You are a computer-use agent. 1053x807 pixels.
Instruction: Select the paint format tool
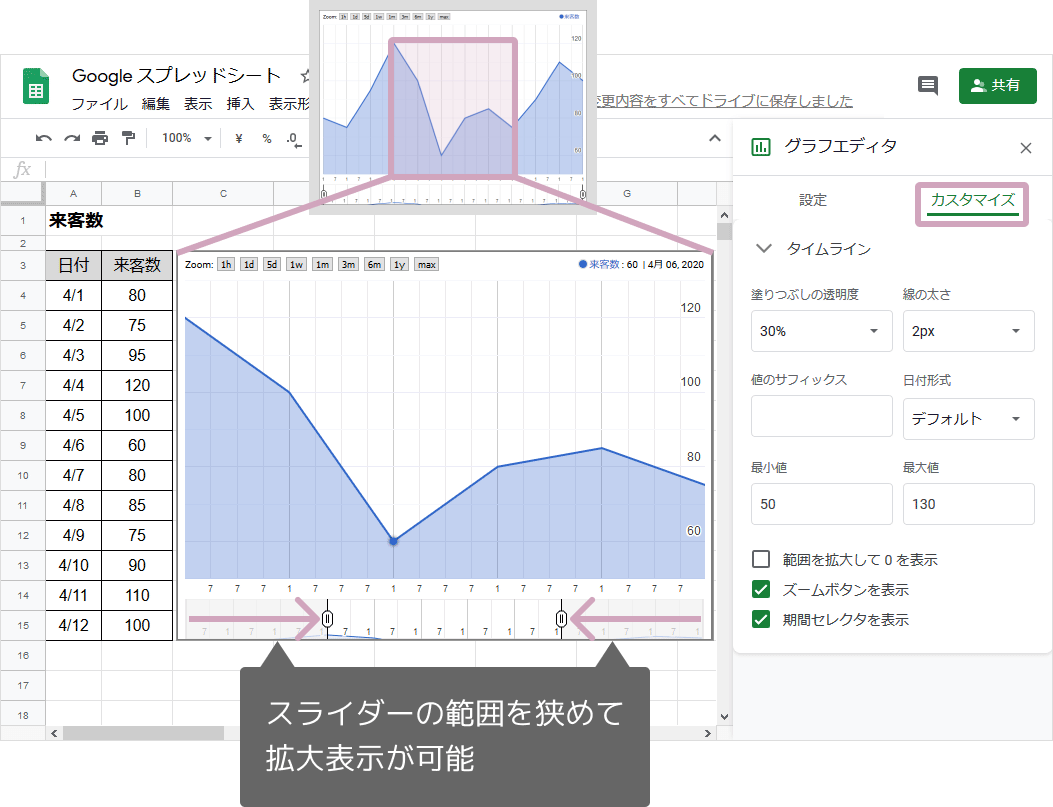(128, 138)
